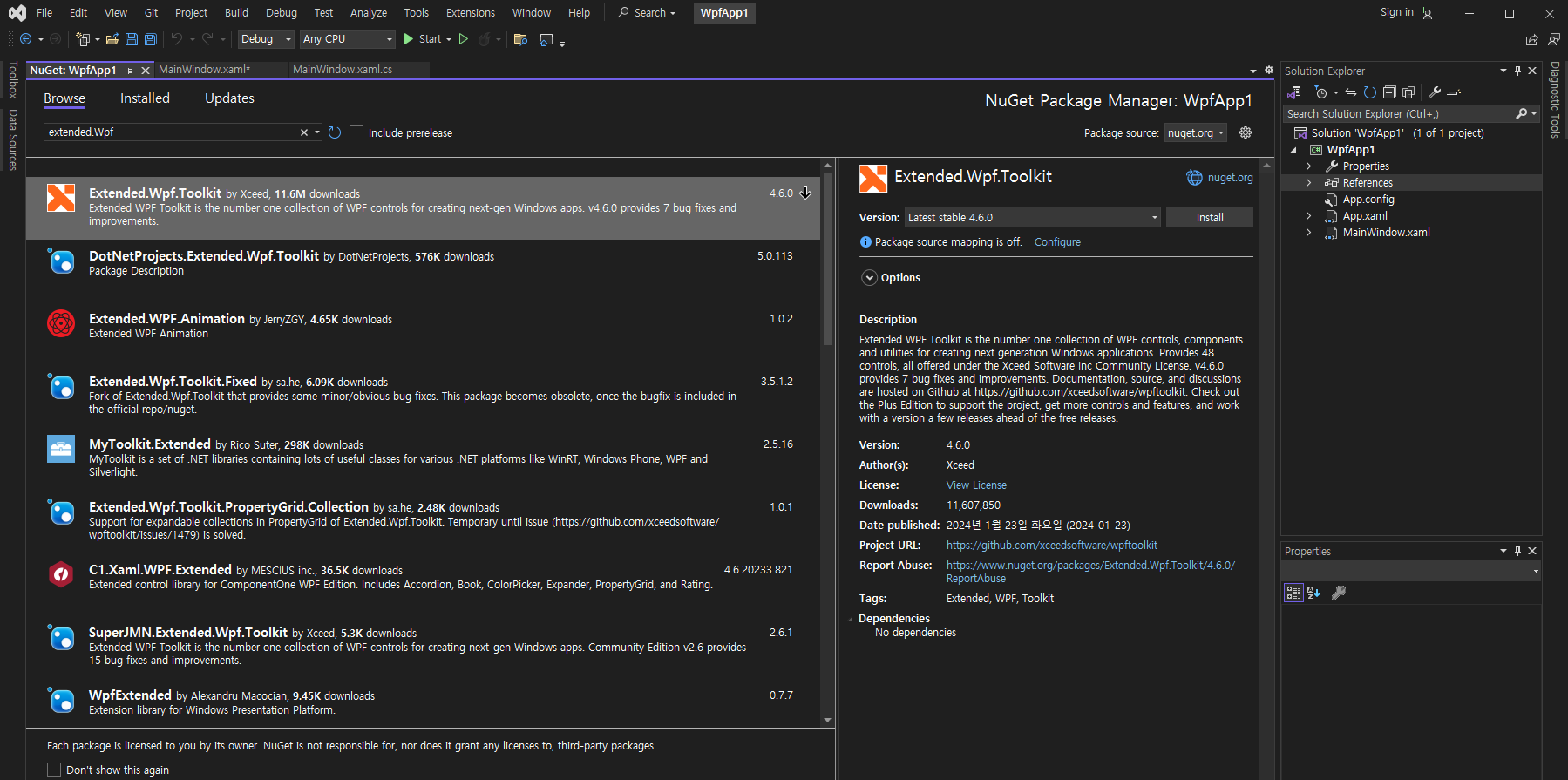This screenshot has height=780, width=1568.
Task: Expand the Properties node in Solution Explorer
Action: (1308, 166)
